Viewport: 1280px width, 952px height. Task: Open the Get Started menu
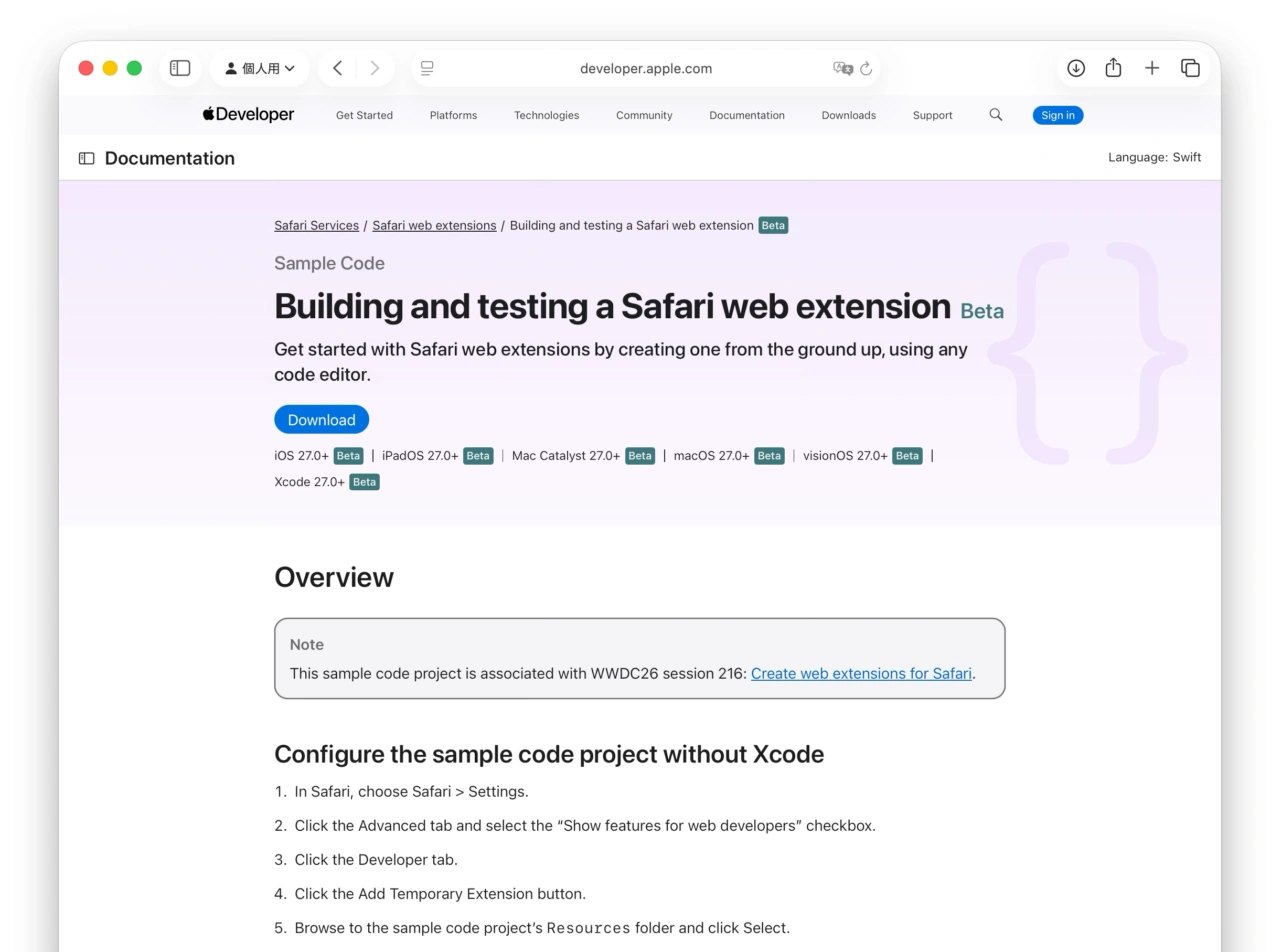click(x=364, y=115)
